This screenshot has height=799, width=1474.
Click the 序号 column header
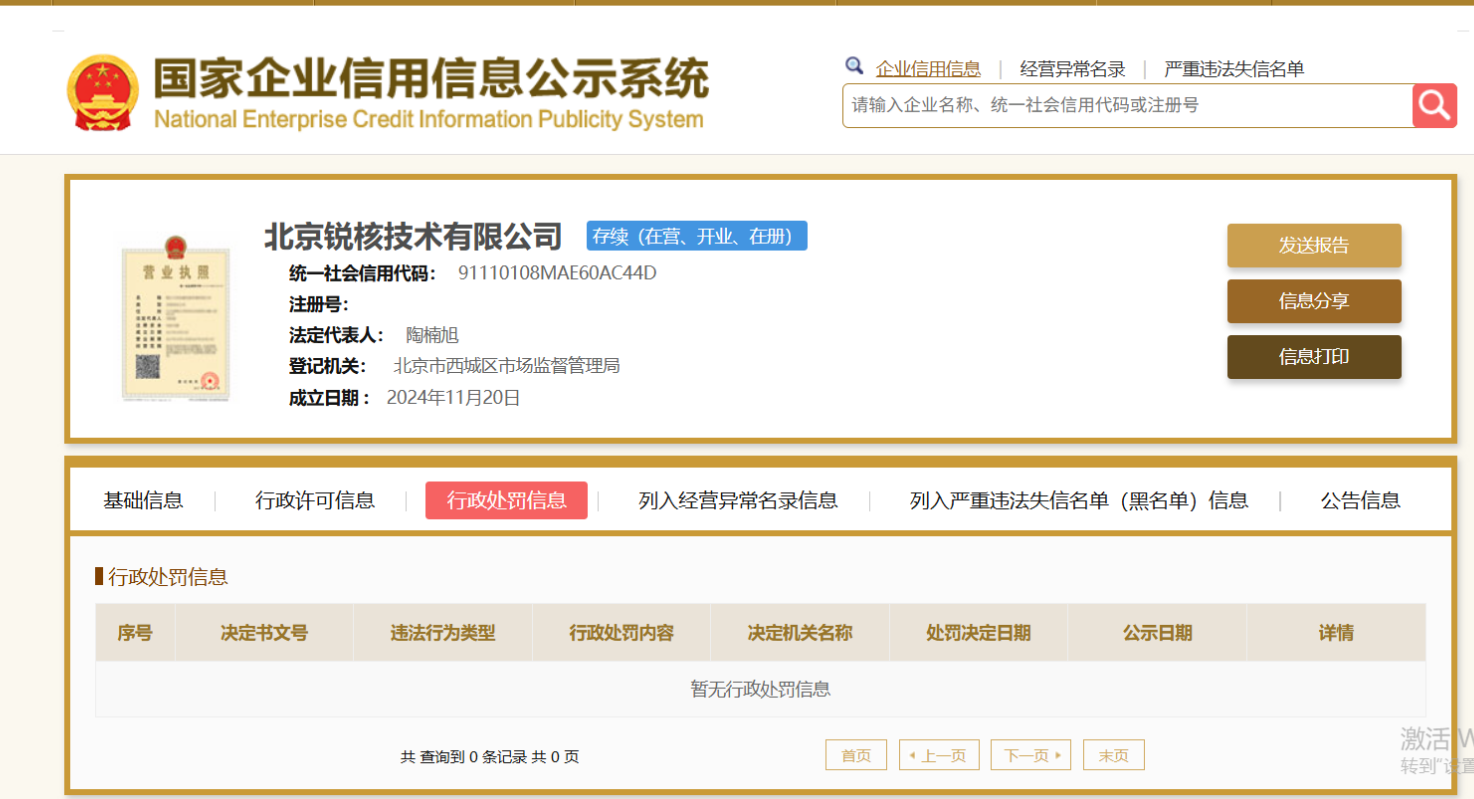pos(135,633)
